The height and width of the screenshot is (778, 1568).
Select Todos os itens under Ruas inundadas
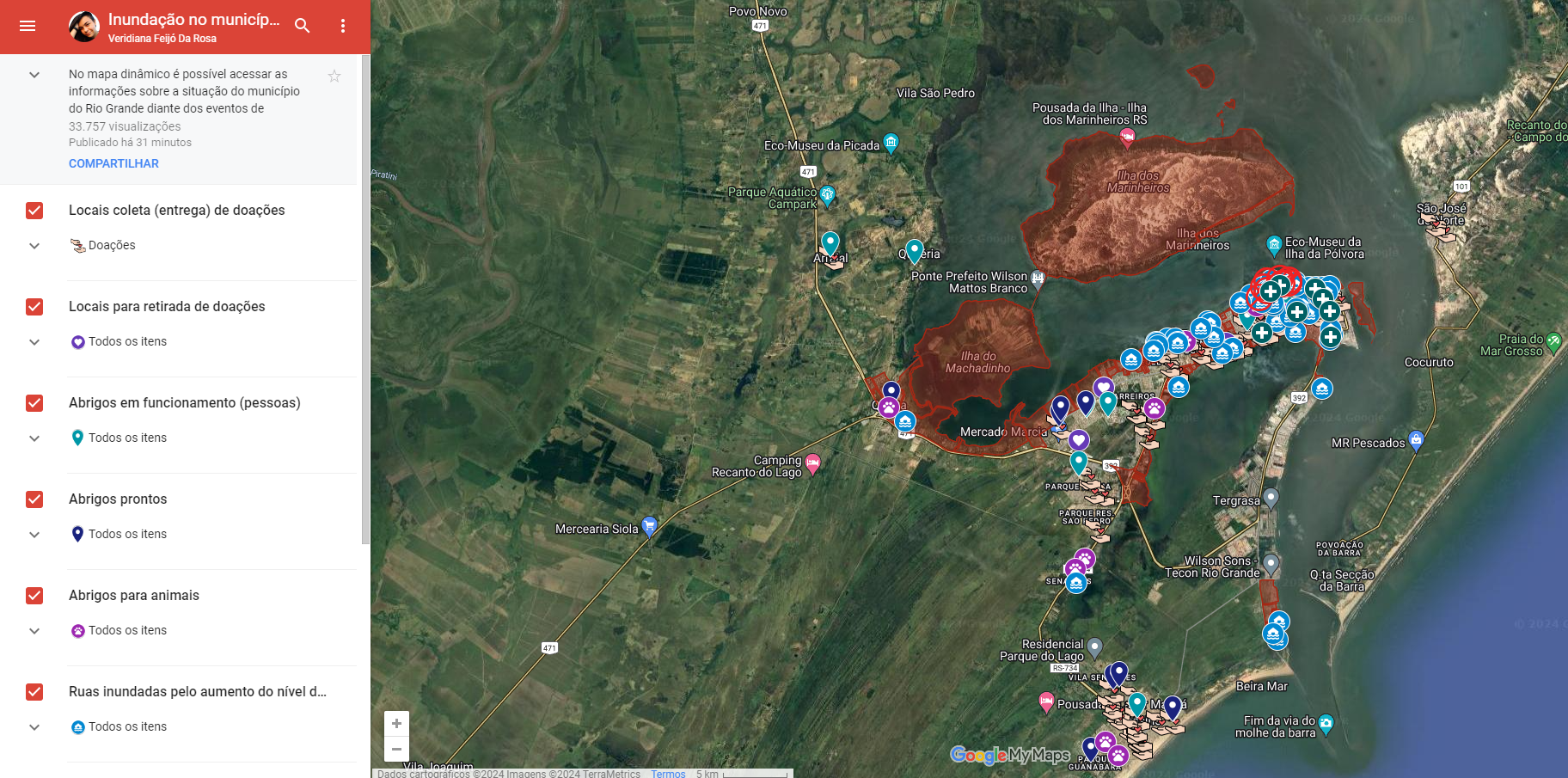tap(127, 726)
